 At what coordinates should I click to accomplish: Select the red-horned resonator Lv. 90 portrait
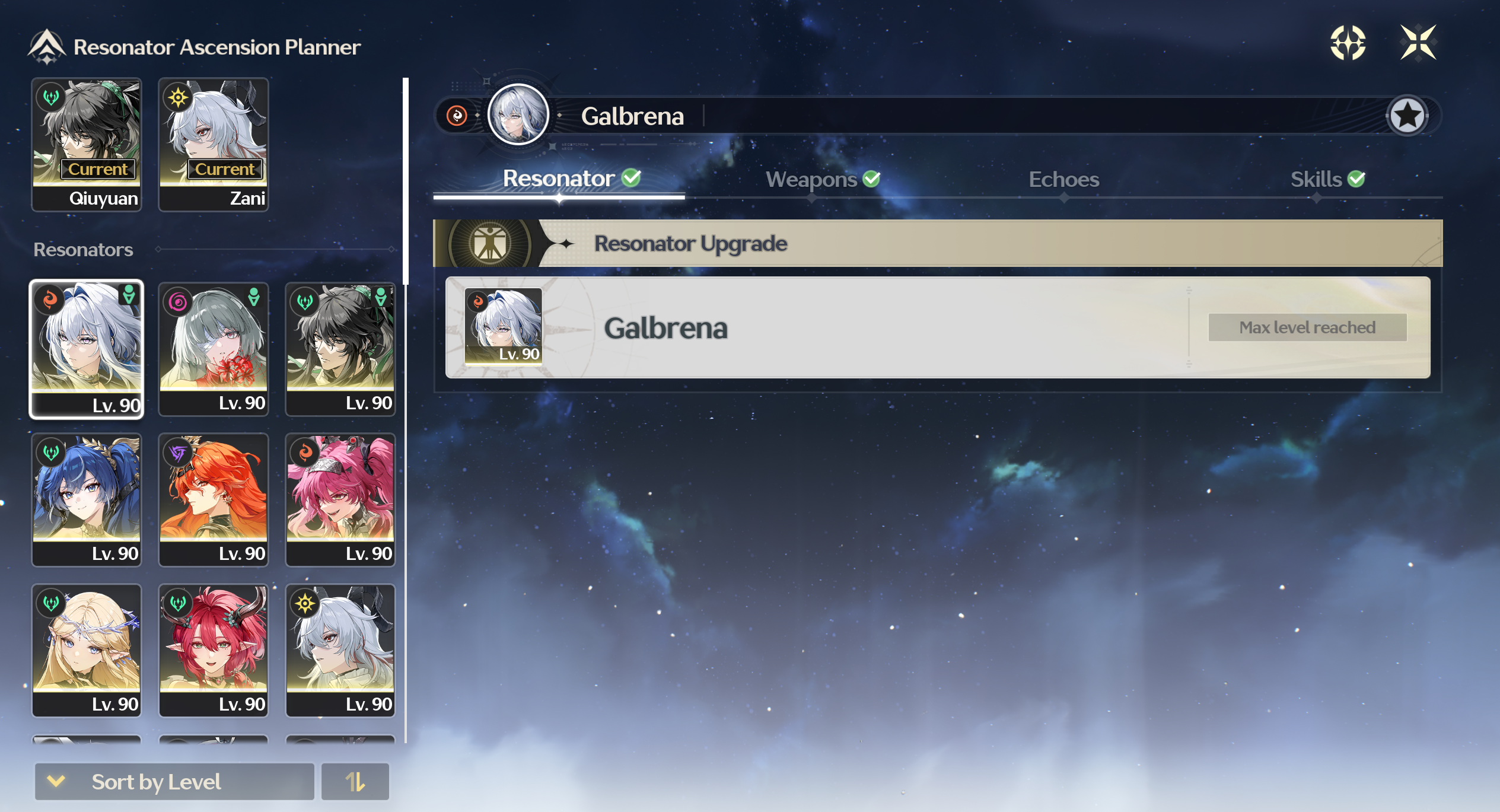(214, 651)
